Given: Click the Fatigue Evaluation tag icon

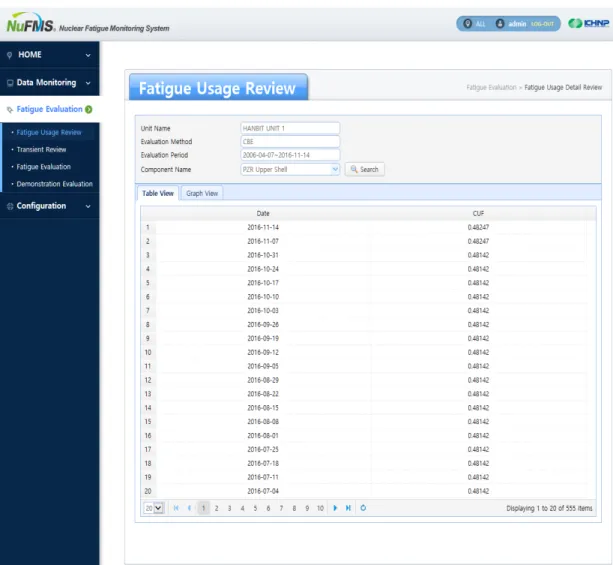Looking at the screenshot, I should [x=10, y=110].
